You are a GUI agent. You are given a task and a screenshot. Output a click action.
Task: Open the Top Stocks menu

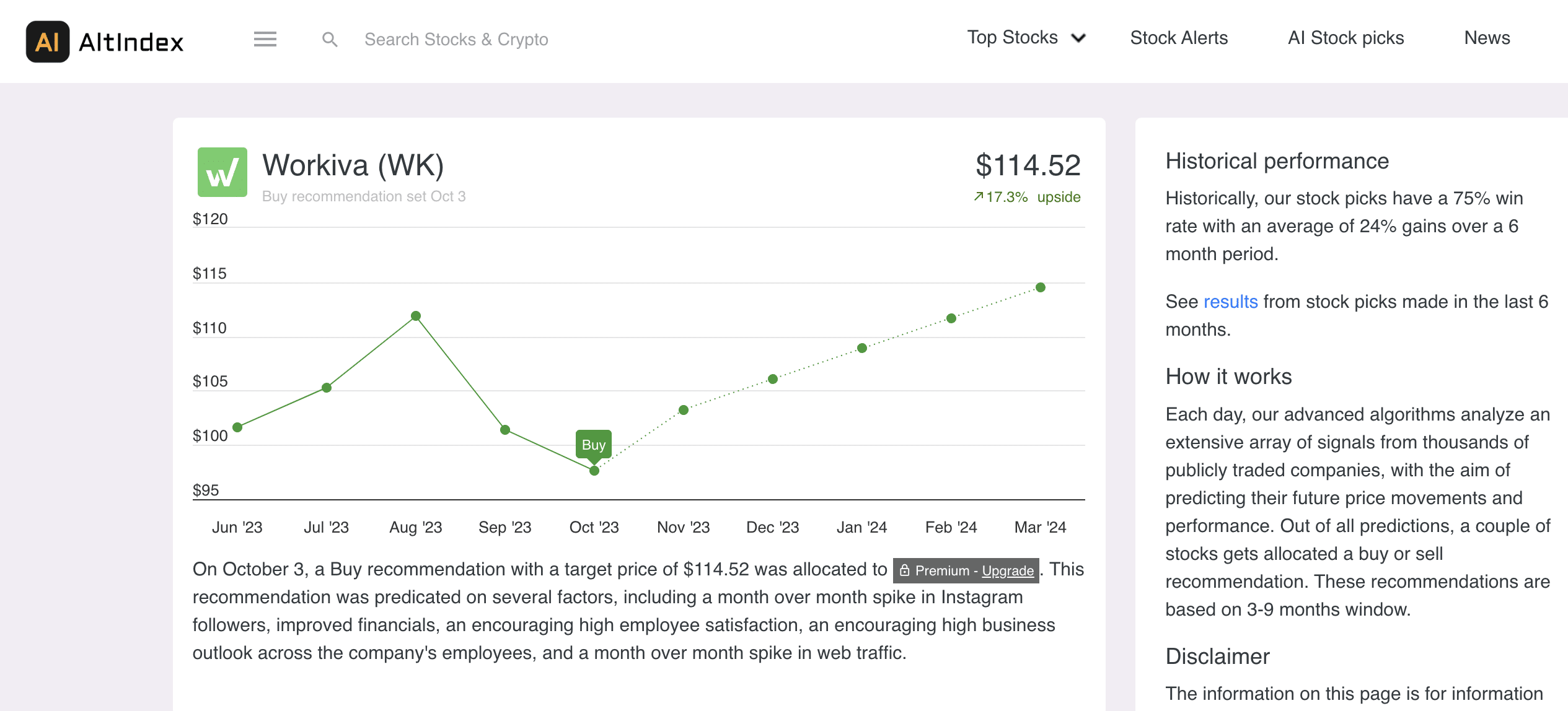(x=1026, y=38)
